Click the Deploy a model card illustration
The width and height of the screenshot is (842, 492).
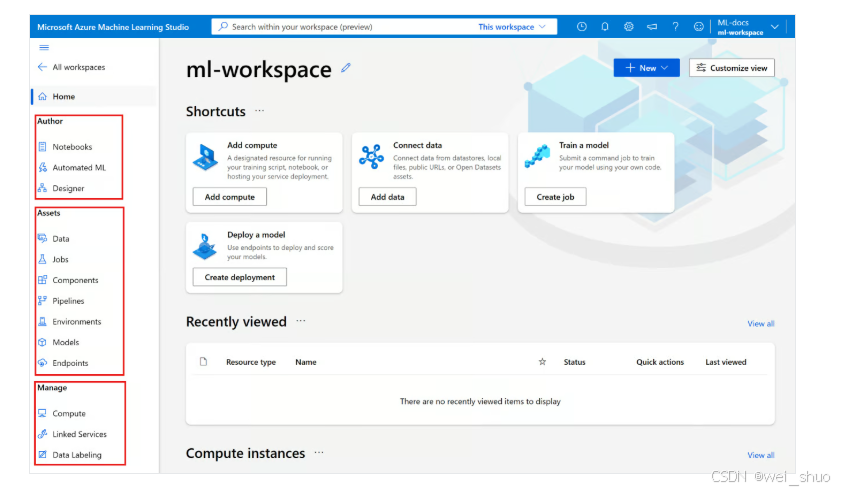point(205,247)
